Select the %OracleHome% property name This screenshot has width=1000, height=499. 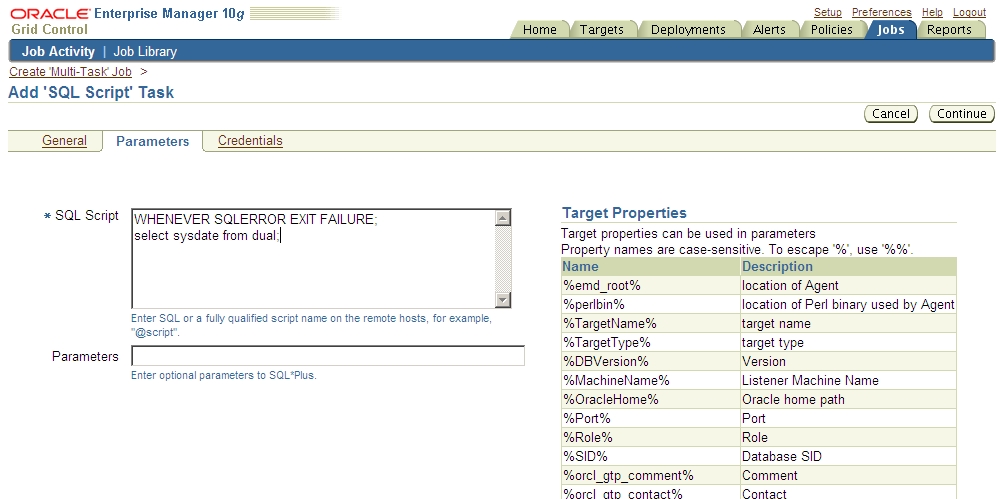click(x=610, y=399)
